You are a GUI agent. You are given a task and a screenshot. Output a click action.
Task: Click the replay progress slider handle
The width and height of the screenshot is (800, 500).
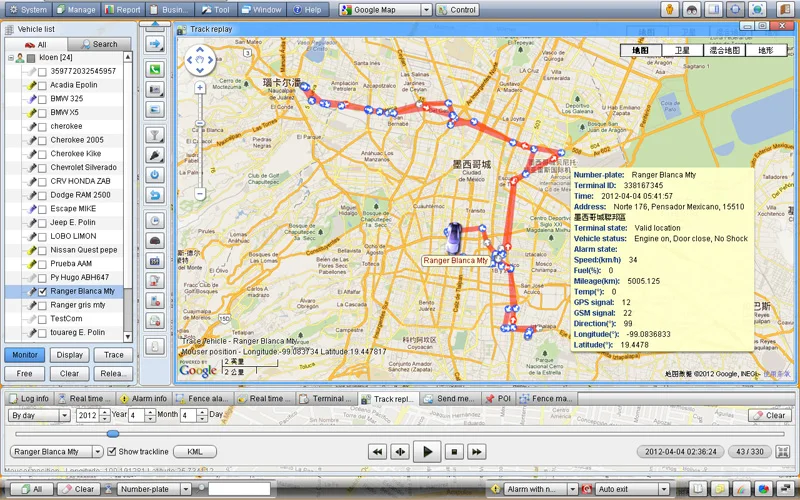(x=113, y=433)
